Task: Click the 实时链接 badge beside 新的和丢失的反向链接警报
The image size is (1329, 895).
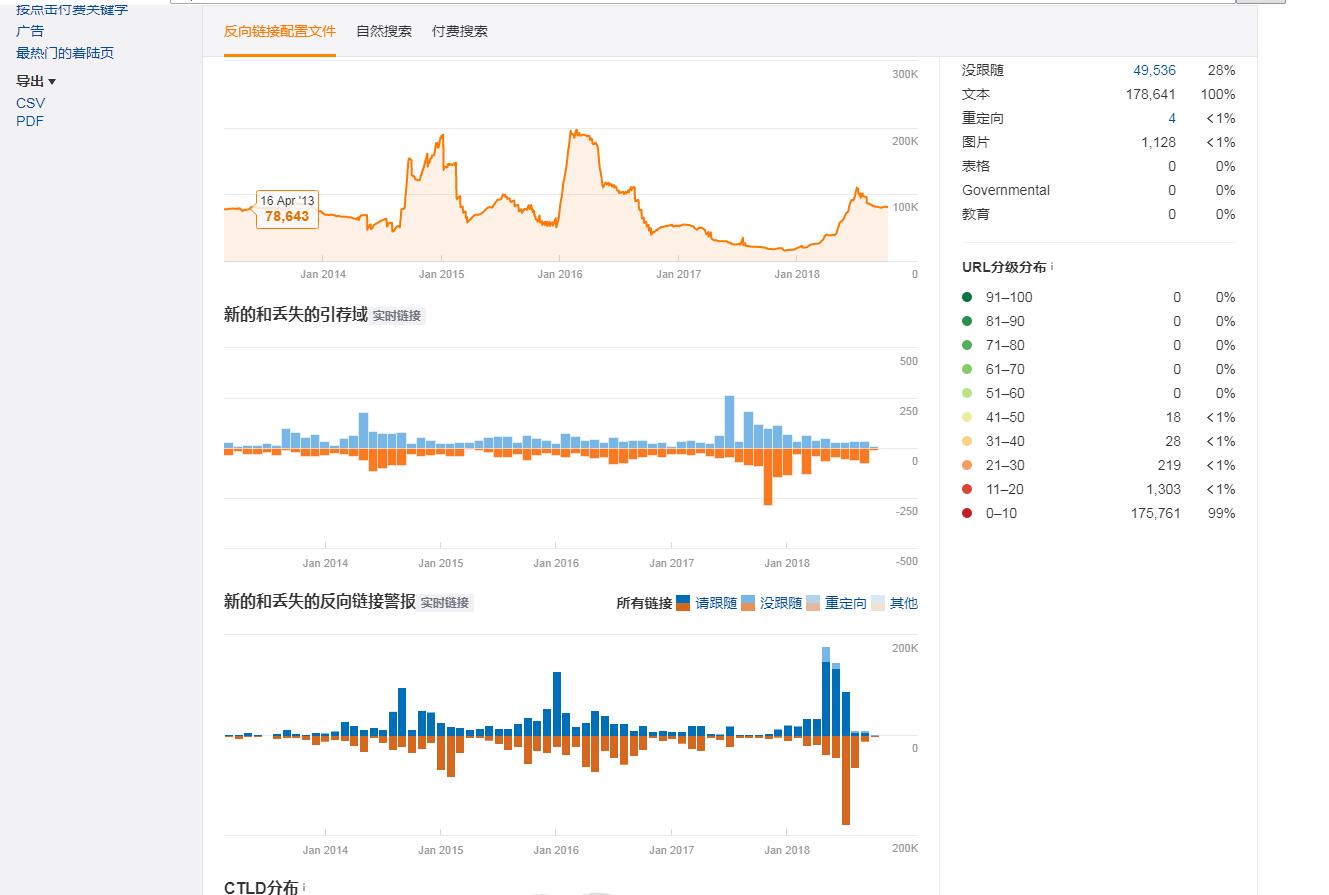Action: (x=444, y=603)
